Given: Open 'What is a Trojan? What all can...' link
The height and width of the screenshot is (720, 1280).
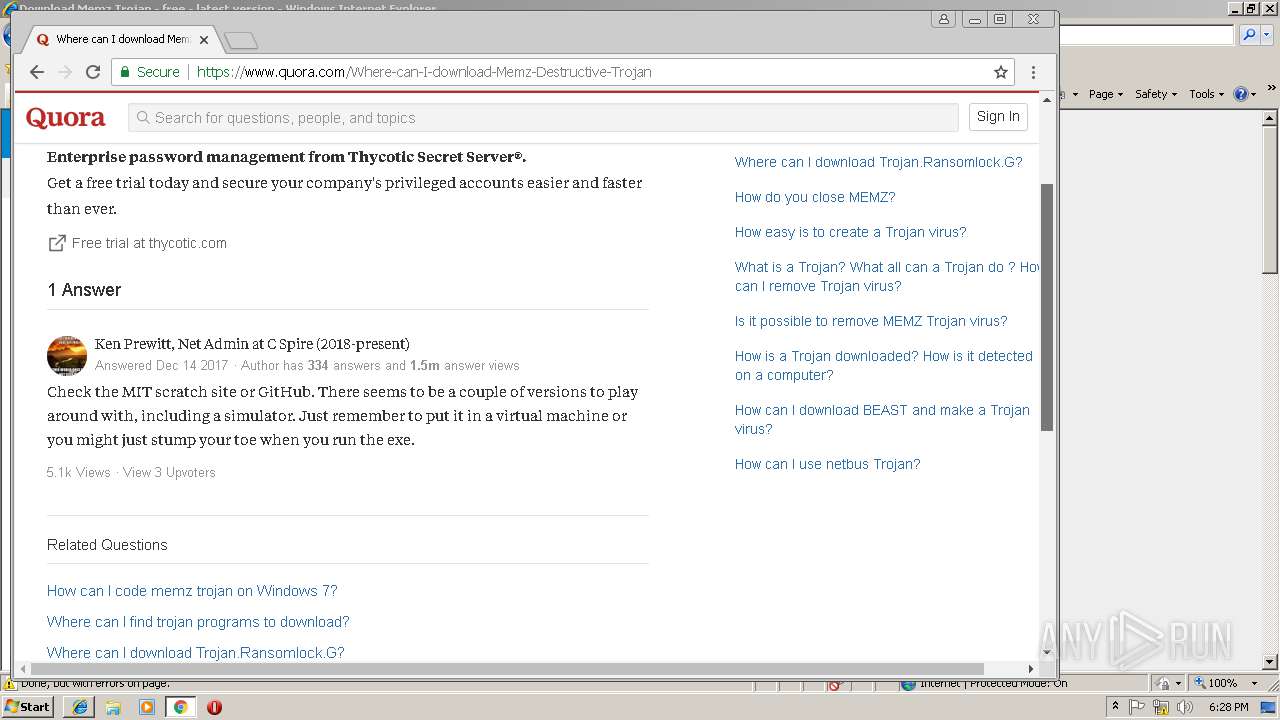Looking at the screenshot, I should (x=886, y=277).
